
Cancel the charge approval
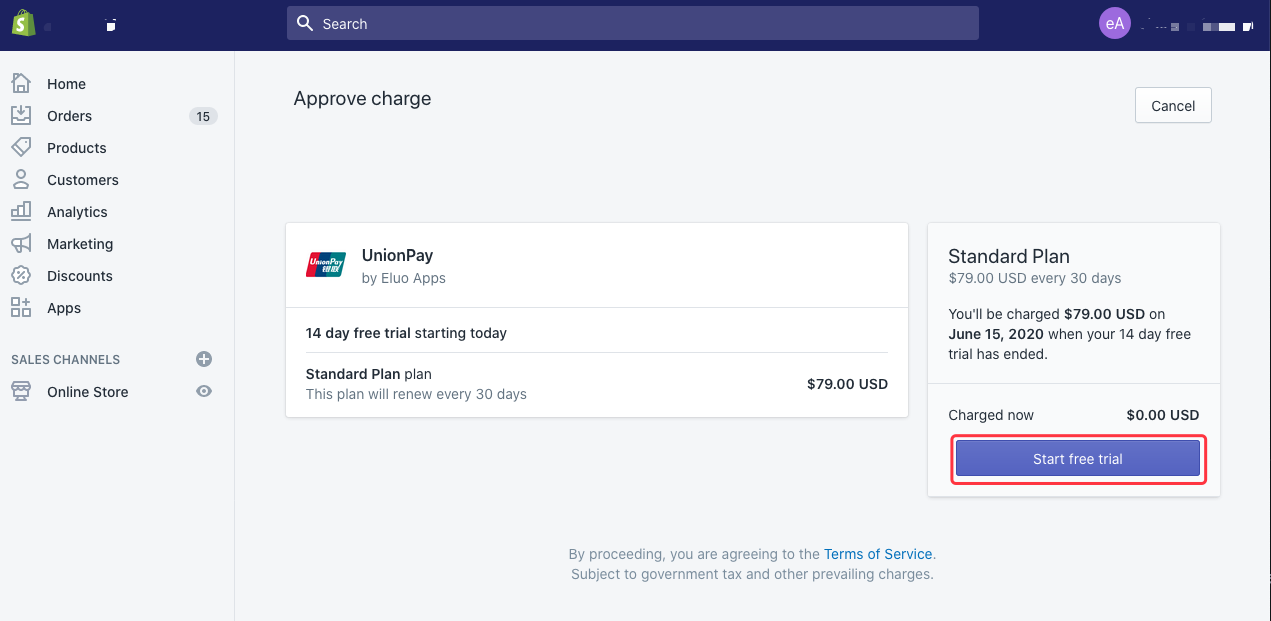(1173, 106)
